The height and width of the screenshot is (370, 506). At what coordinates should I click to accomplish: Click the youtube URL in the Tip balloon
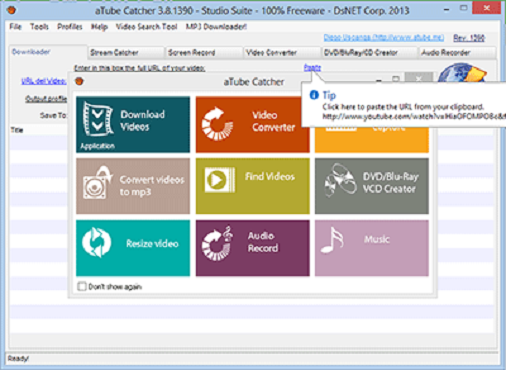414,116
